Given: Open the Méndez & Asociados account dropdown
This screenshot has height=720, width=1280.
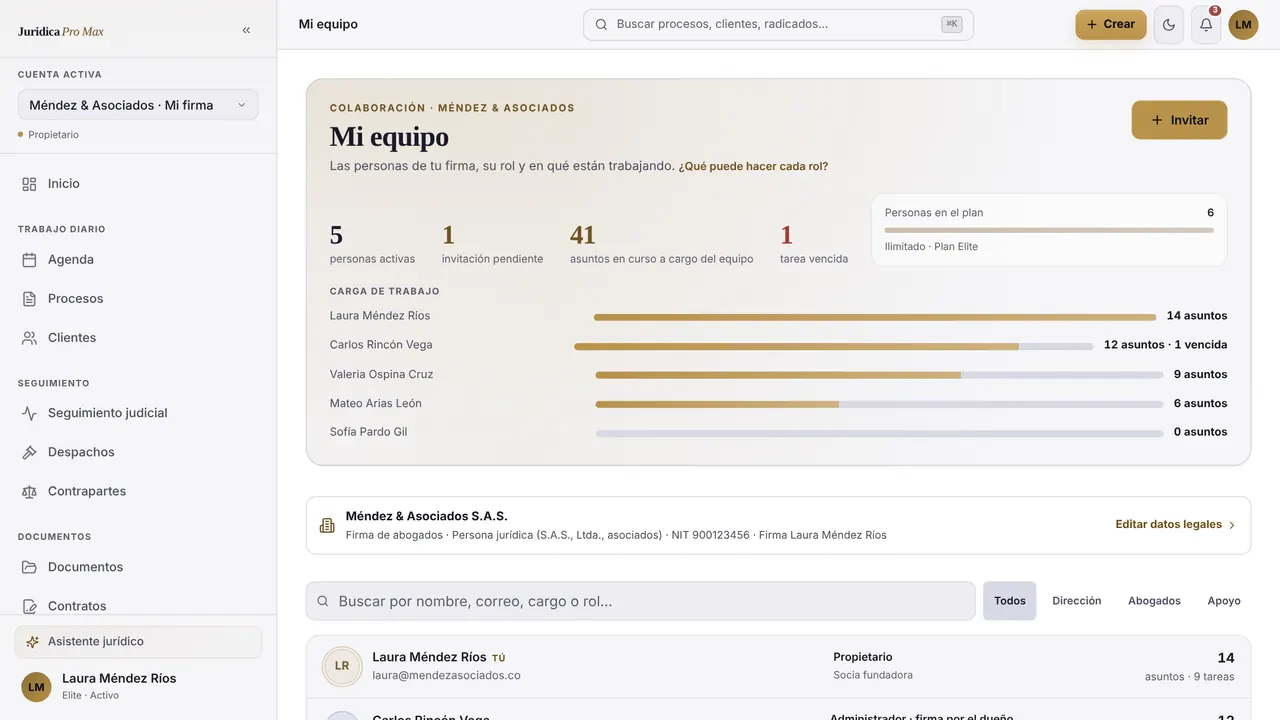Looking at the screenshot, I should pyautogui.click(x=138, y=105).
